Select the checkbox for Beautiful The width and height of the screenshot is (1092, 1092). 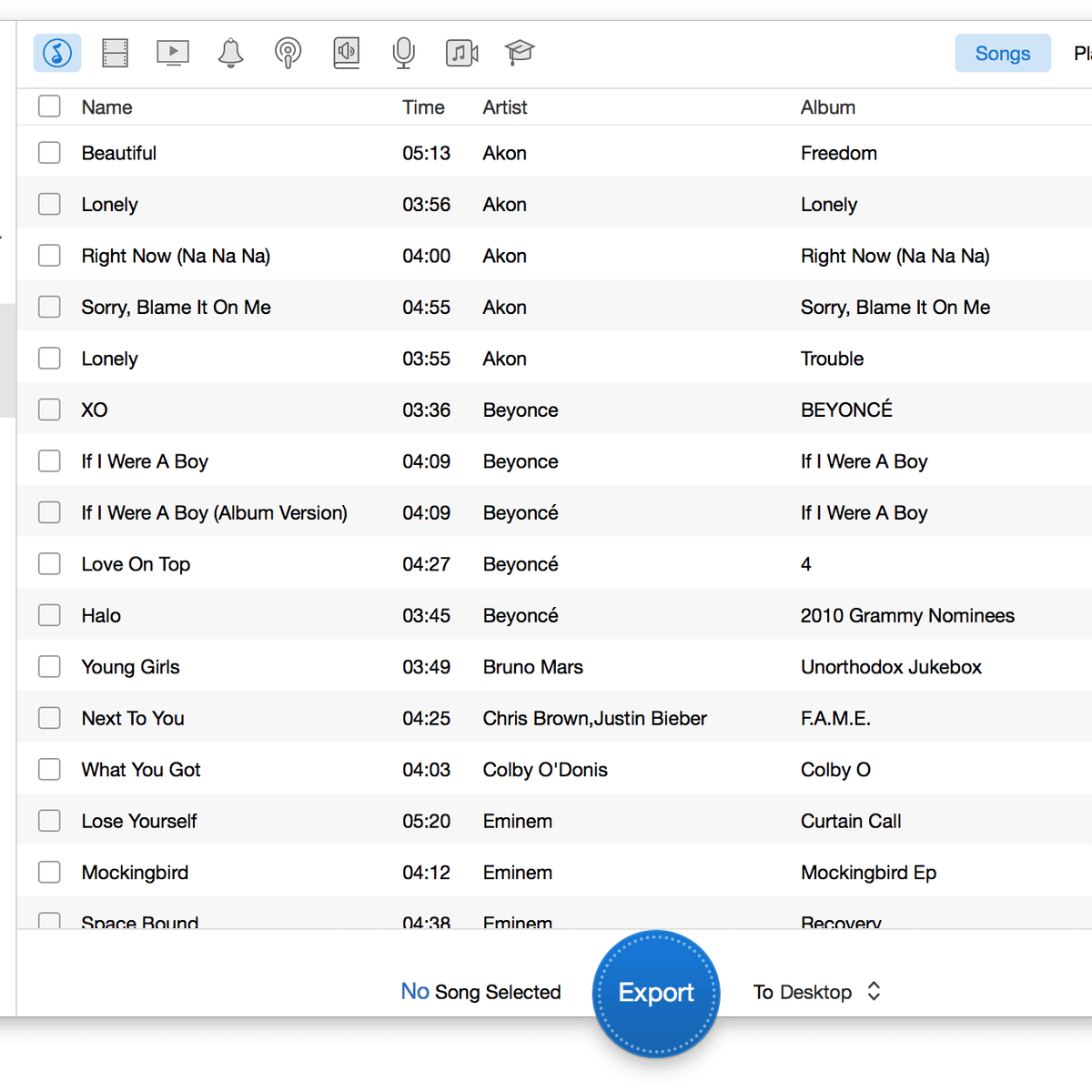tap(49, 152)
